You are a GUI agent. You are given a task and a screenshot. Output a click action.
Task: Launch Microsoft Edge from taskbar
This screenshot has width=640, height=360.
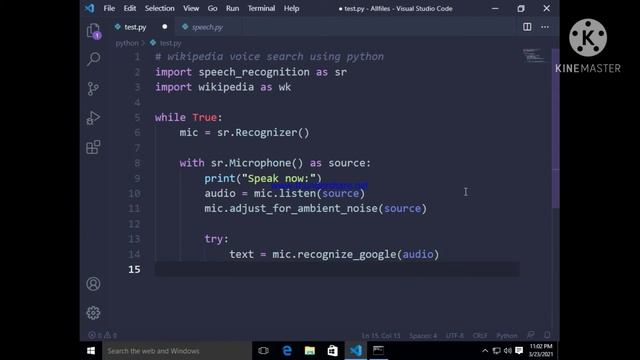287,351
